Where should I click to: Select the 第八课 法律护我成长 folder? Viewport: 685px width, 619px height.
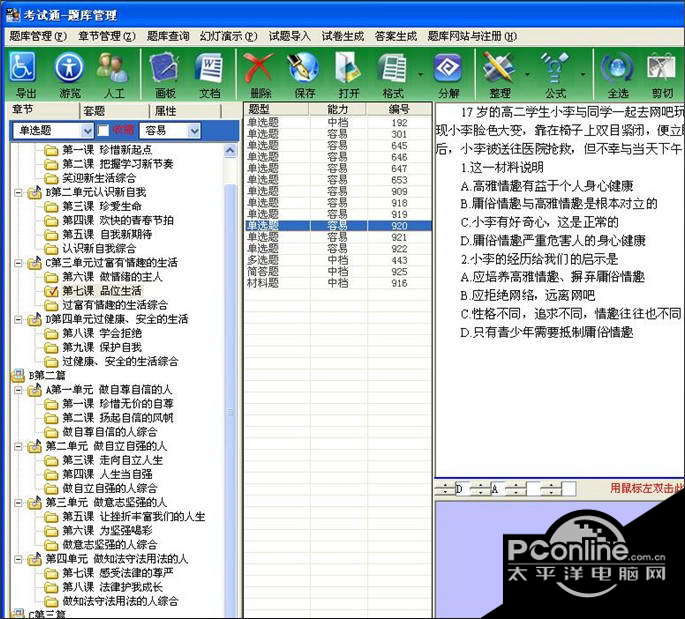(104, 587)
